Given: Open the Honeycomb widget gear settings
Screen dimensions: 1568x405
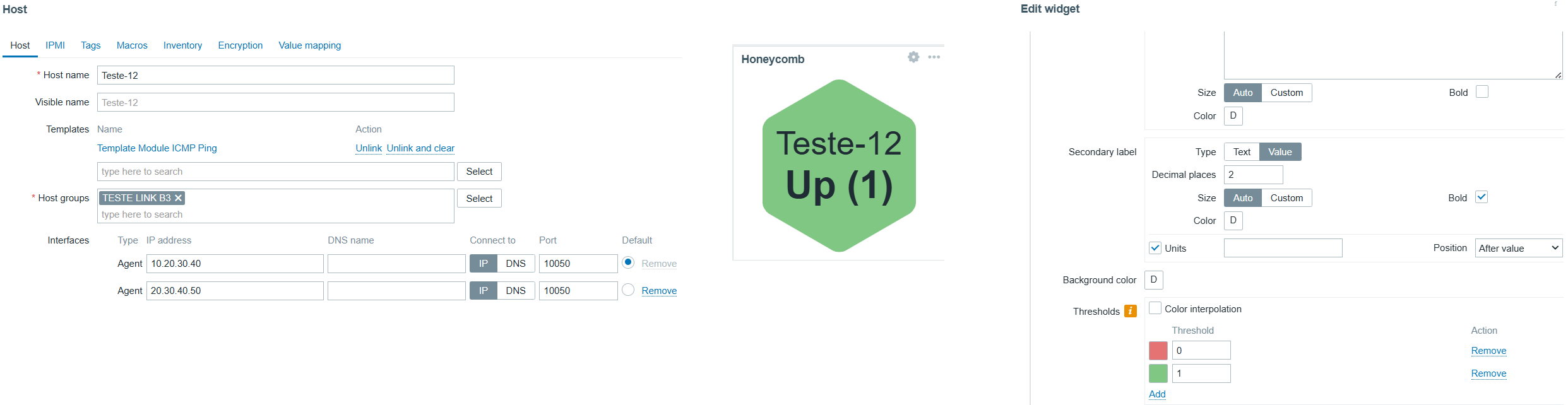Looking at the screenshot, I should [x=913, y=57].
